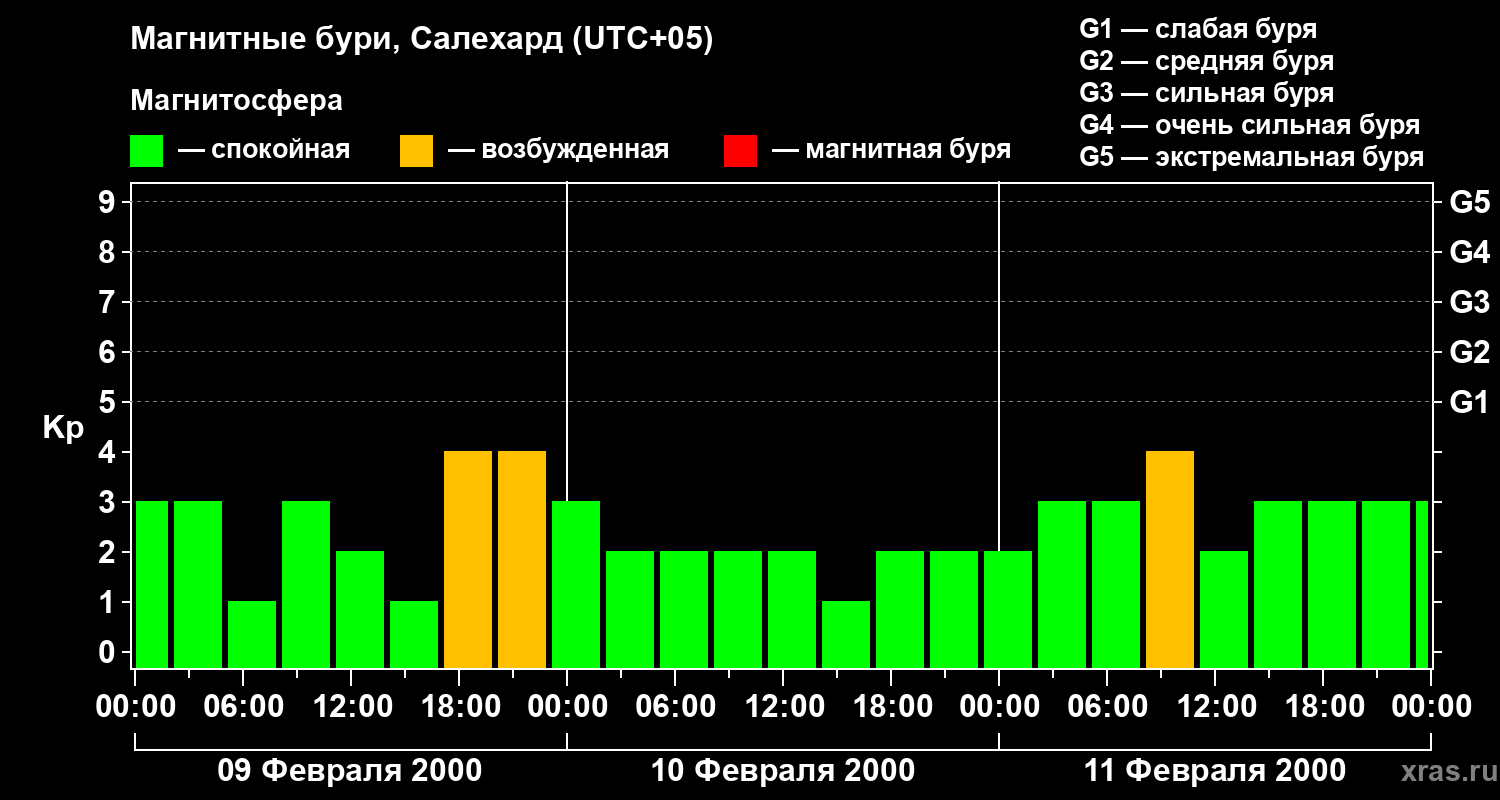This screenshot has height=800, width=1500.
Task: Click the Kp 3 bar starting 00:00 on 10 Февраля
Action: pos(576,585)
